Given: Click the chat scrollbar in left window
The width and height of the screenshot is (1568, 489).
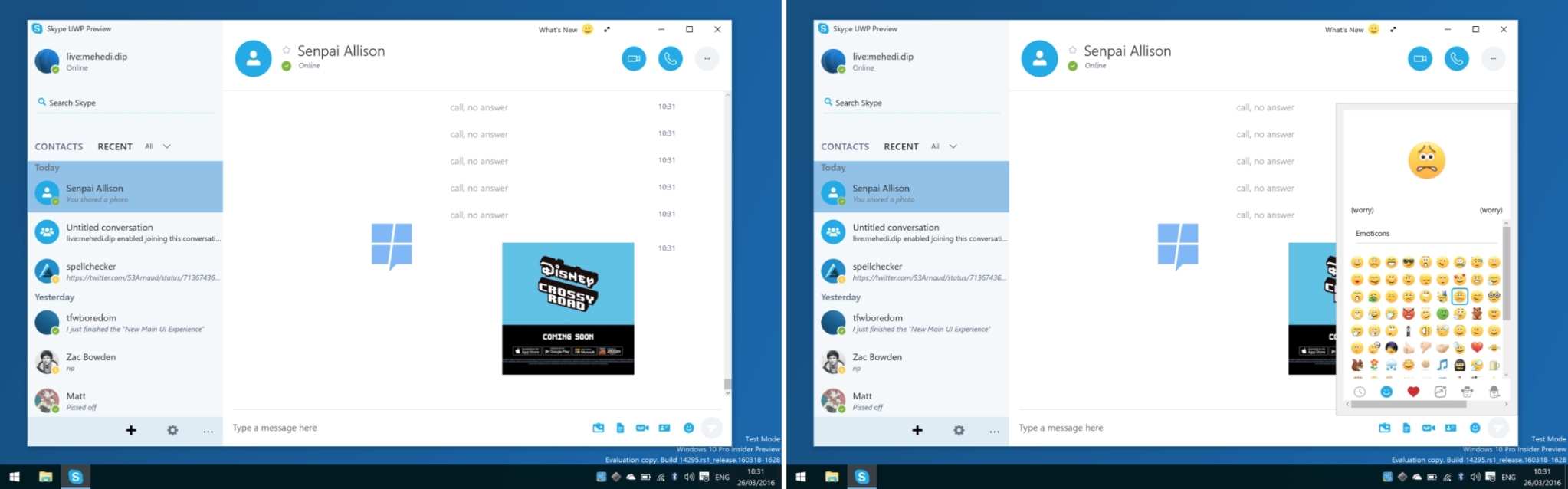Looking at the screenshot, I should click(727, 385).
